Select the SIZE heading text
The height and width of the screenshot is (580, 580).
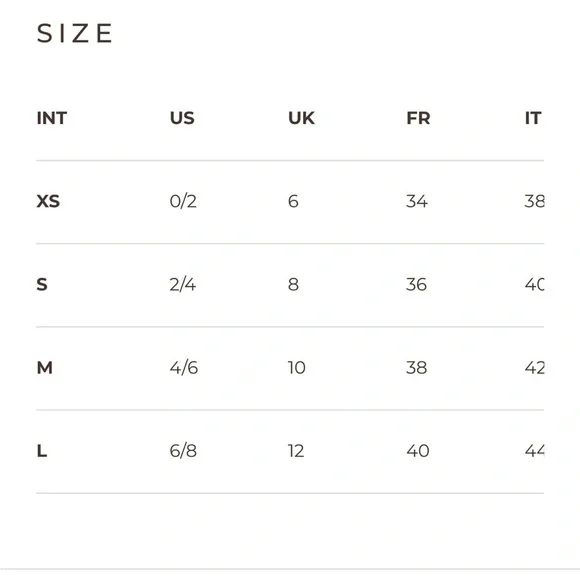[x=74, y=33]
